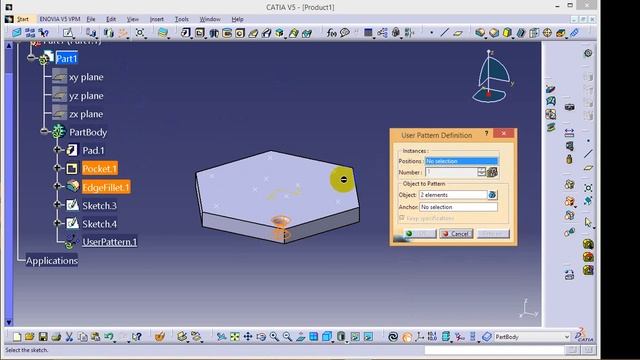This screenshot has height=360, width=640.
Task: Click the Update All spiral icon
Action: 393,337
